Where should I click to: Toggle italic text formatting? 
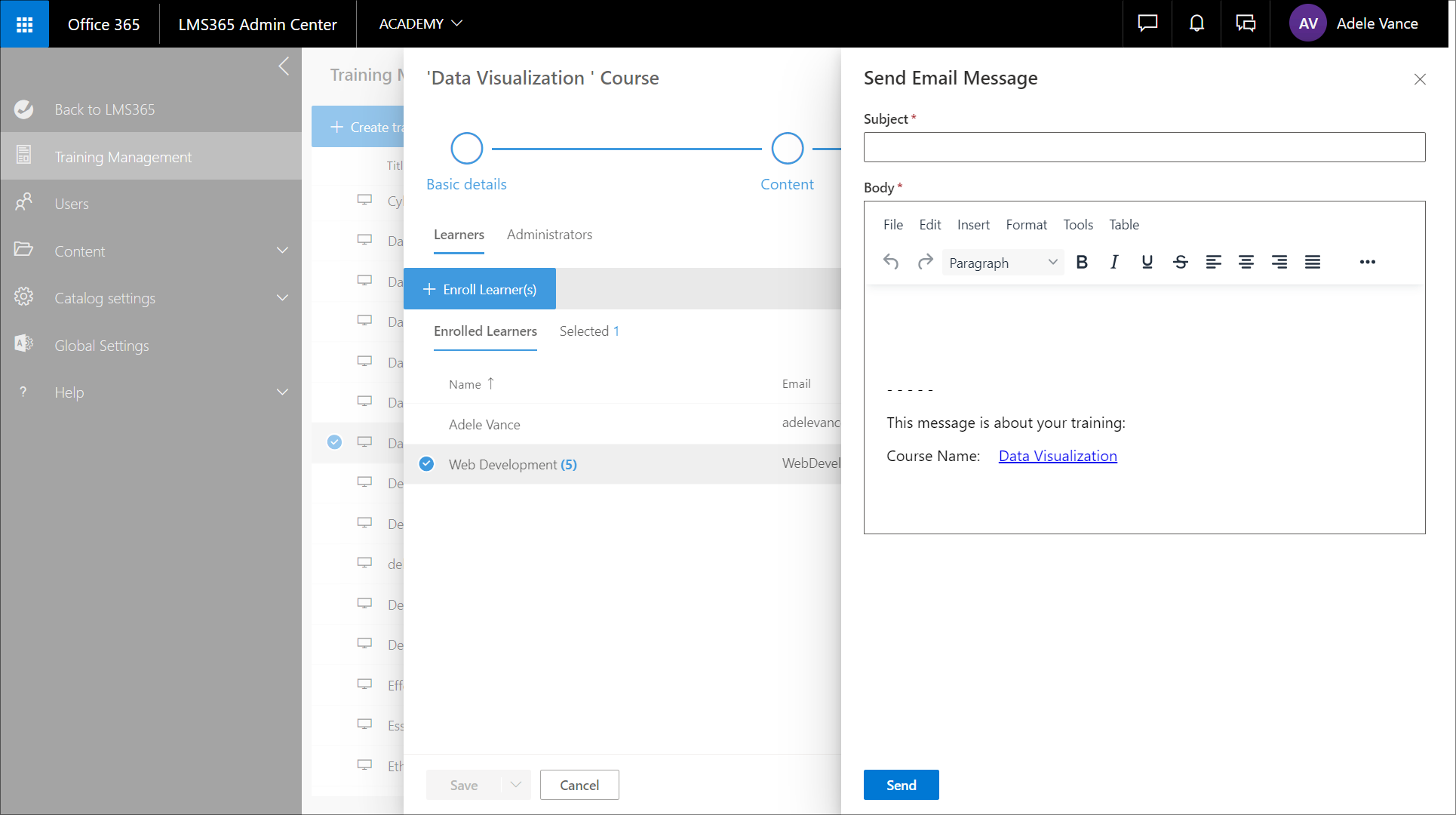pyautogui.click(x=1114, y=262)
